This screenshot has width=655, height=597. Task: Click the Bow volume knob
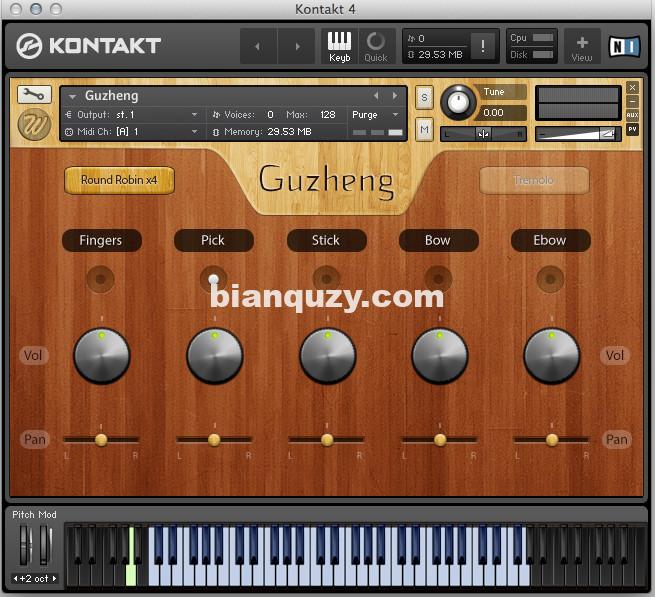tap(439, 356)
